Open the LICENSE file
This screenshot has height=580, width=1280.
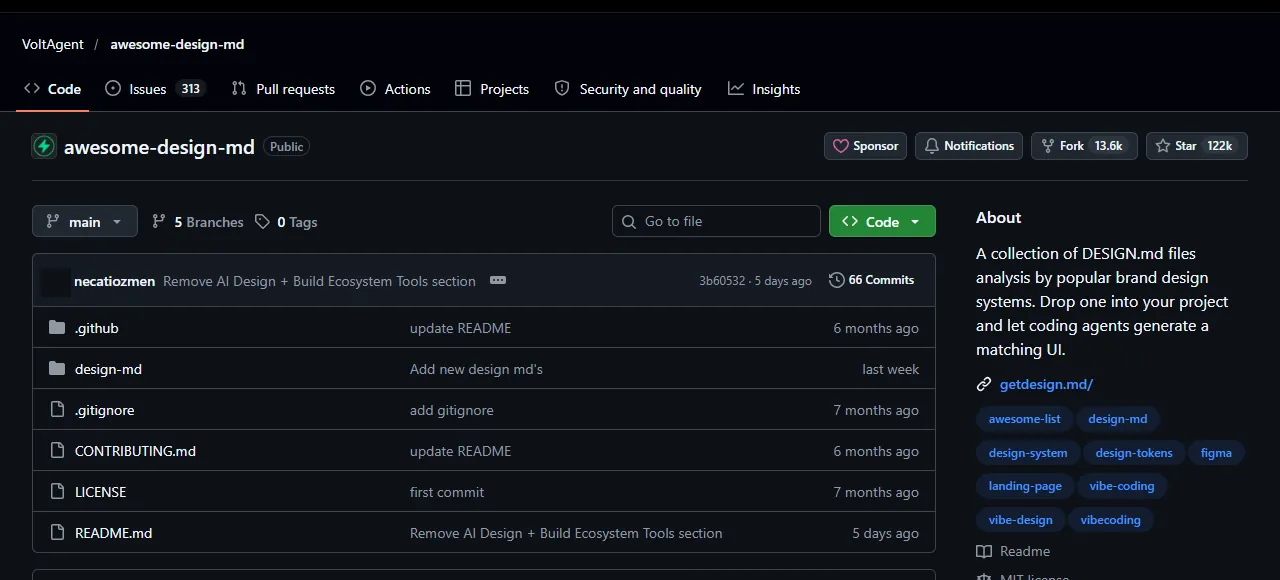point(100,492)
